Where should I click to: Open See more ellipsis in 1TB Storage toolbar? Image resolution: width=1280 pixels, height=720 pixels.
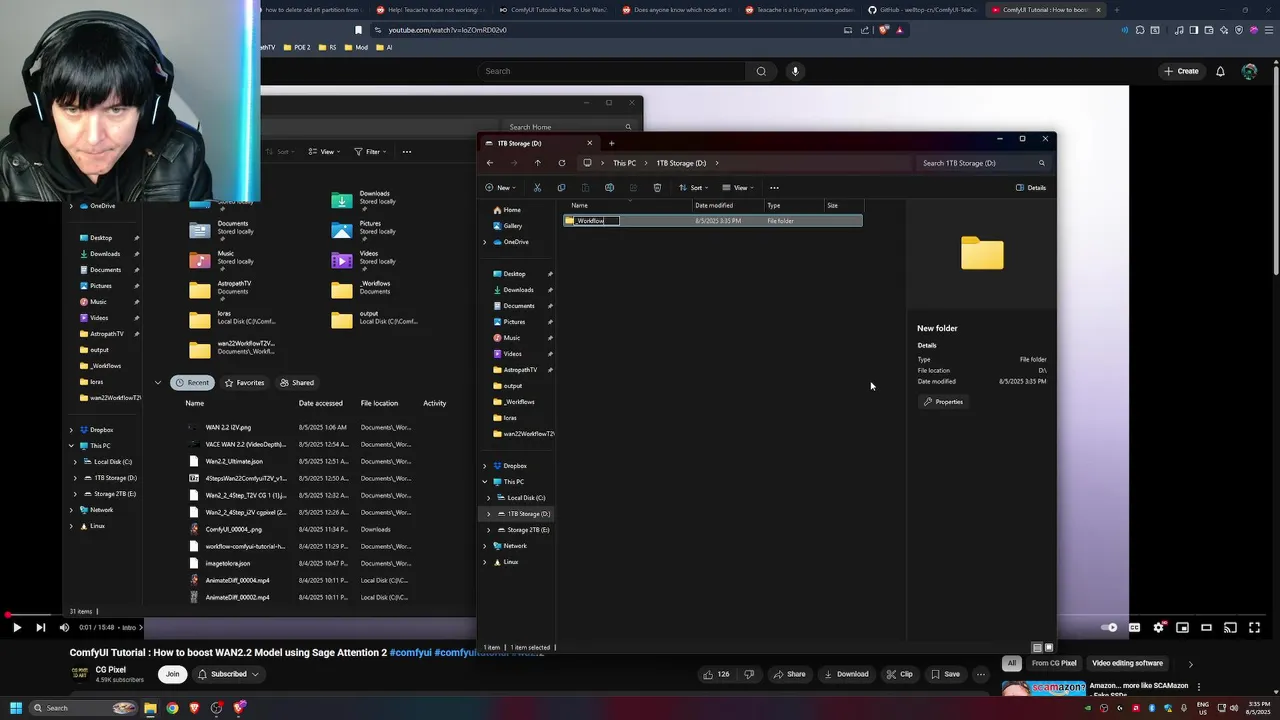click(774, 187)
